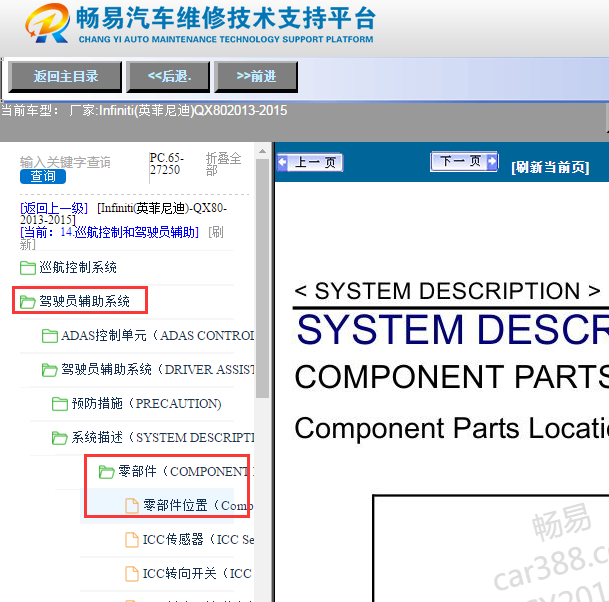Click the blue 查询 search button

point(43,176)
